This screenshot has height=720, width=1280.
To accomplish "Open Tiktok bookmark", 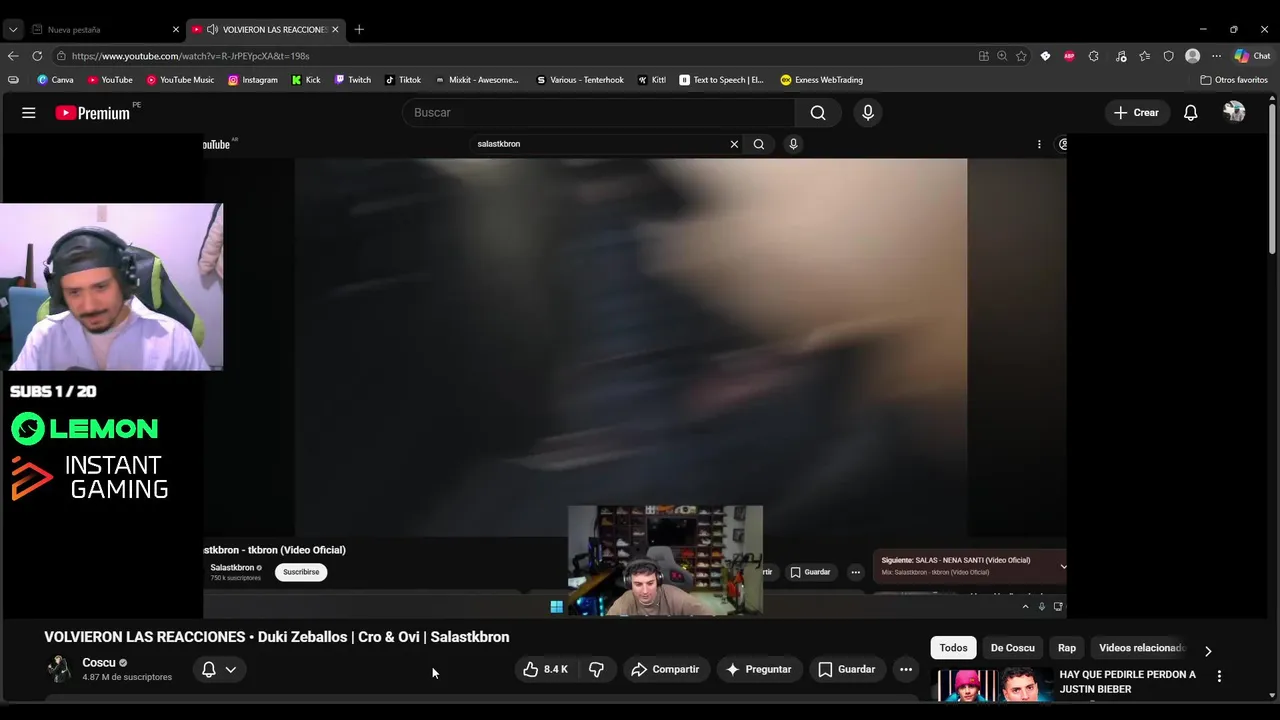I will (403, 80).
